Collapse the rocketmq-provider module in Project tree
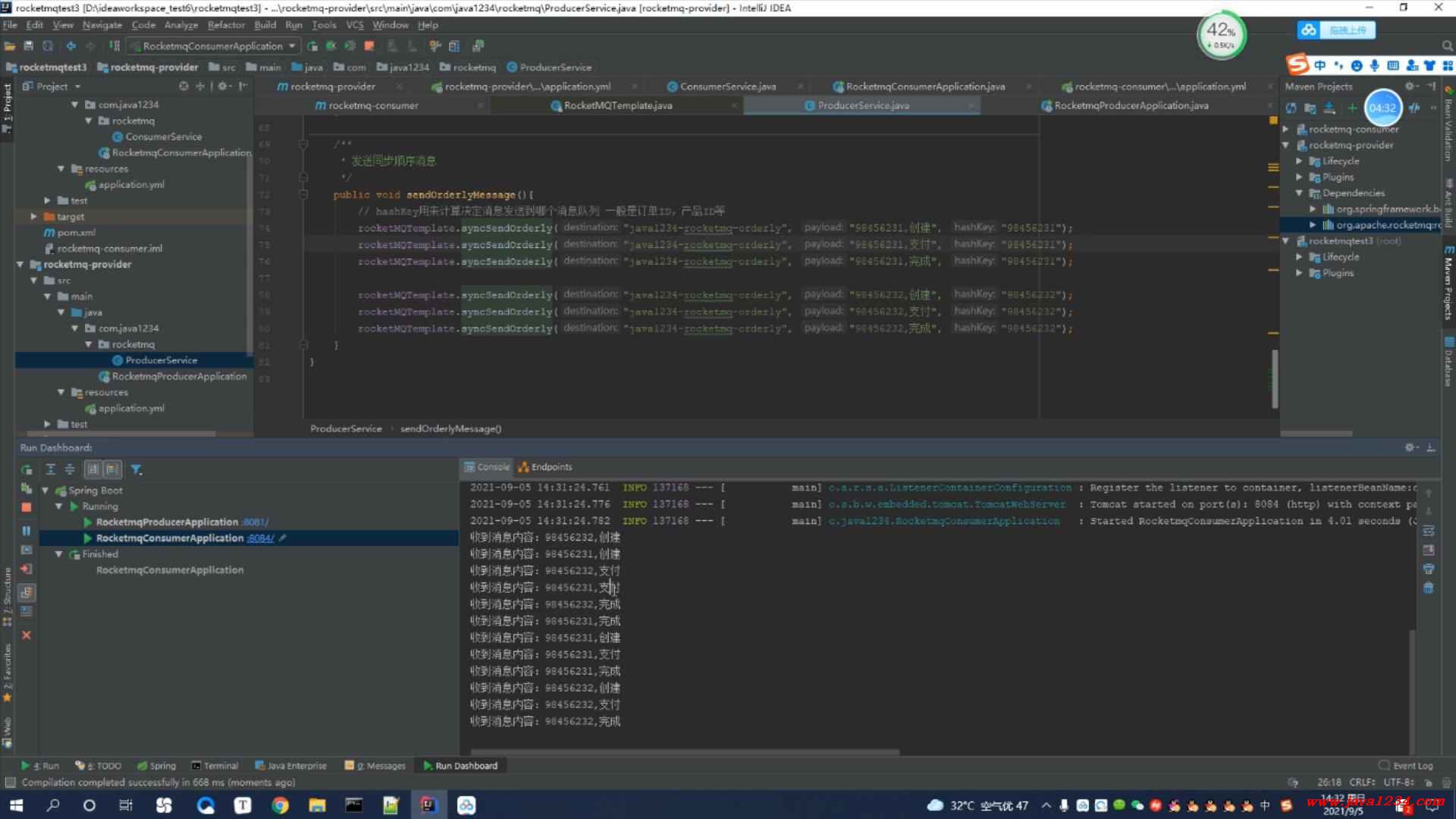 point(20,265)
